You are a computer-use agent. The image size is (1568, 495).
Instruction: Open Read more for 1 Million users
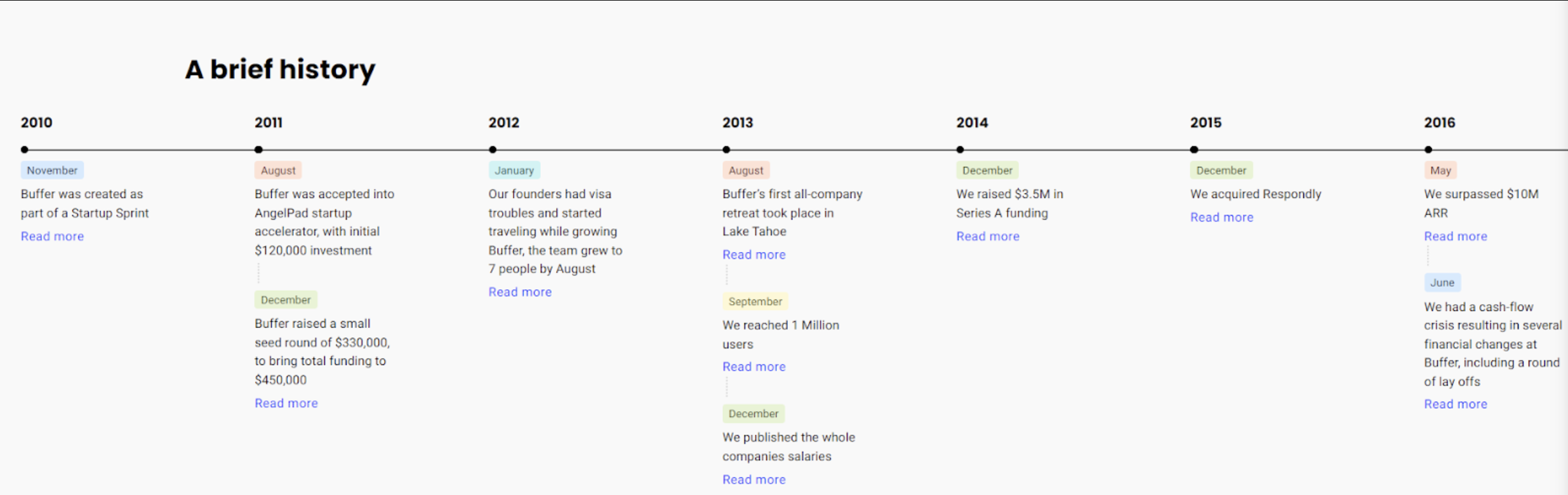(x=754, y=367)
